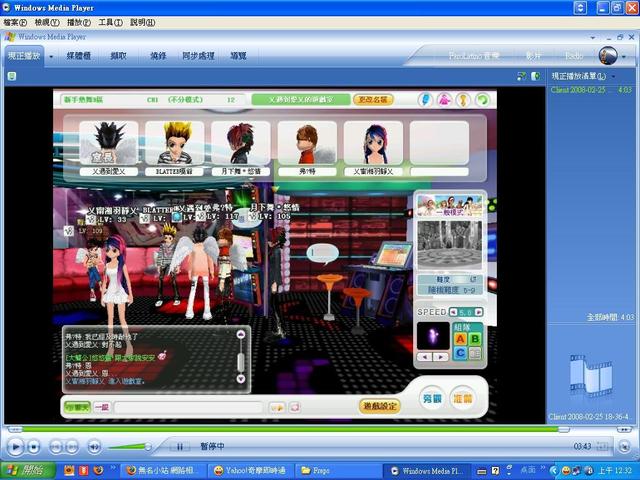This screenshot has width=640, height=480.
Task: Click the fast-forward button right of seek bar
Action: tap(624, 429)
